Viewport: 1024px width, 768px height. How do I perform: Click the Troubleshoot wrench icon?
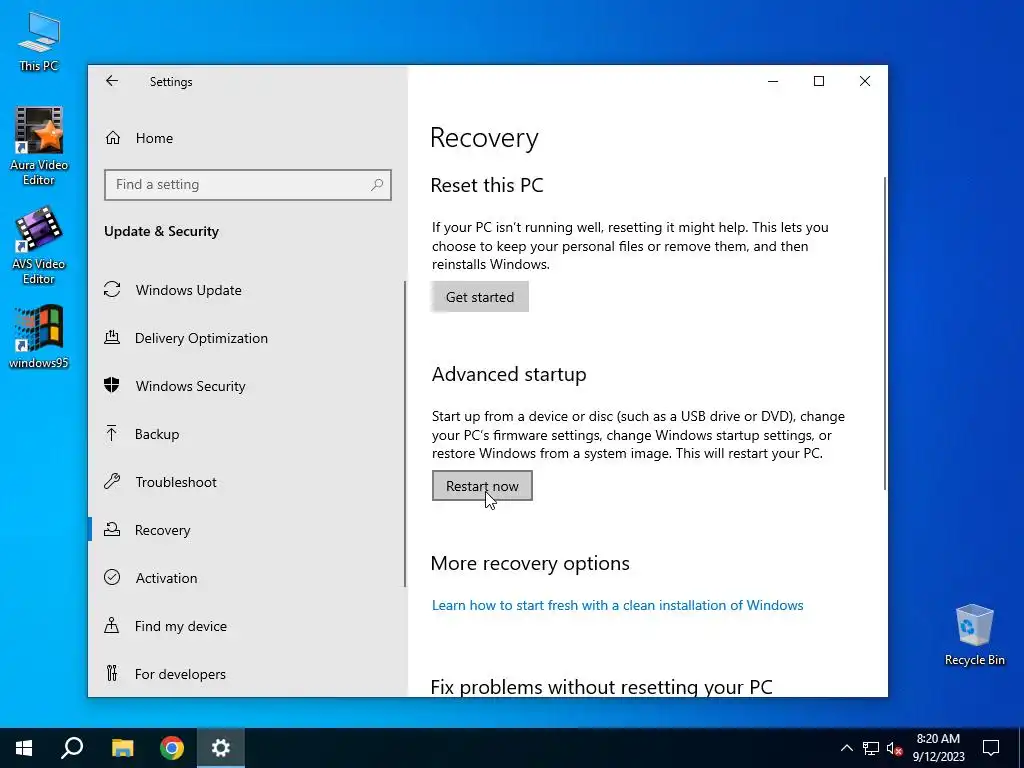click(112, 481)
